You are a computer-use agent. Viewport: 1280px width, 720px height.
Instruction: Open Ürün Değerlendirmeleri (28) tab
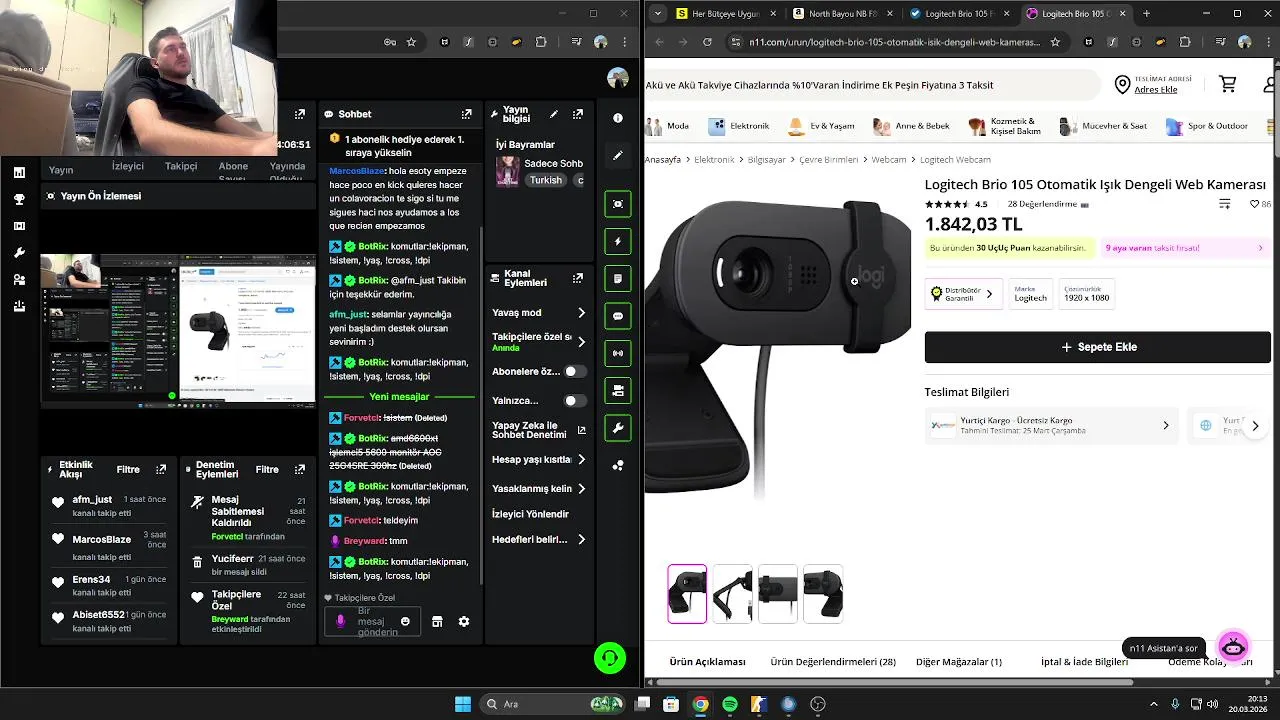[833, 661]
